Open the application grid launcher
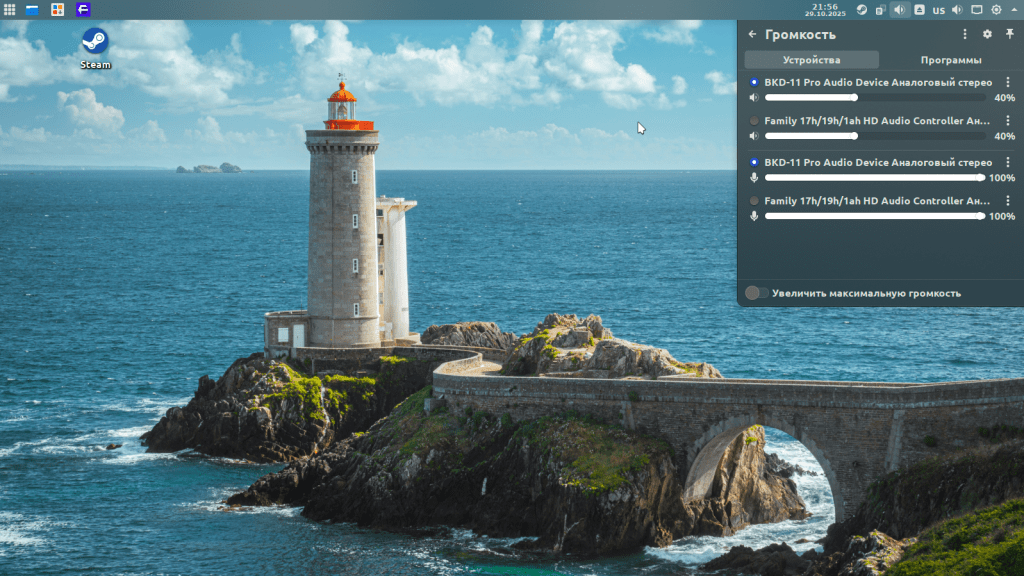1024x576 pixels. [9, 9]
